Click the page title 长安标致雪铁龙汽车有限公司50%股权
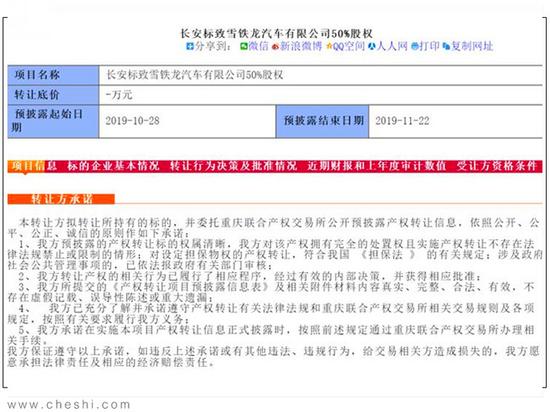The image size is (550, 412). click(276, 34)
